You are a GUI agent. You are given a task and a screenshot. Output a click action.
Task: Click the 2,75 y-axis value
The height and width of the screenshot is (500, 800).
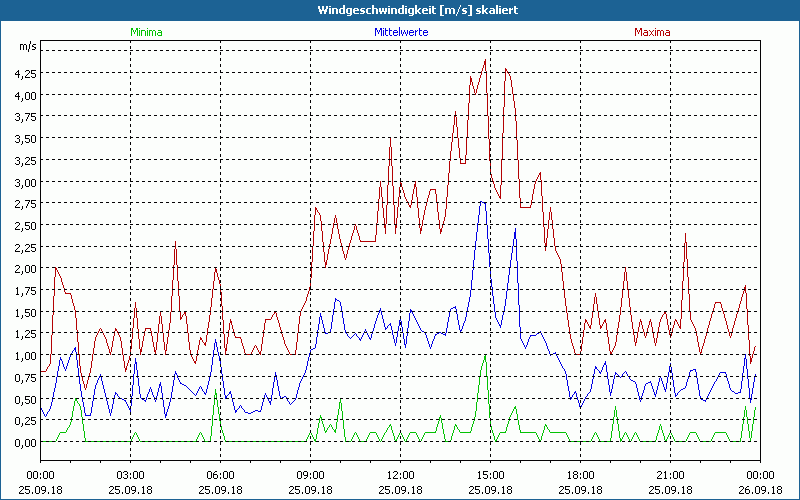(26, 204)
